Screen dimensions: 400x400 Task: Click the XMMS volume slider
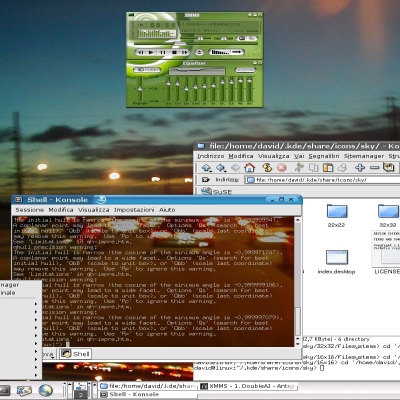coord(200,39)
